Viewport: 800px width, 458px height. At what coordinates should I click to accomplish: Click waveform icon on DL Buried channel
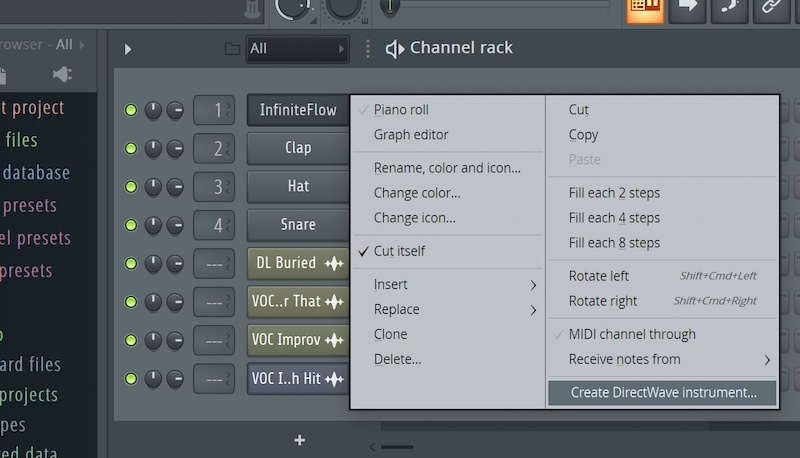pos(334,263)
